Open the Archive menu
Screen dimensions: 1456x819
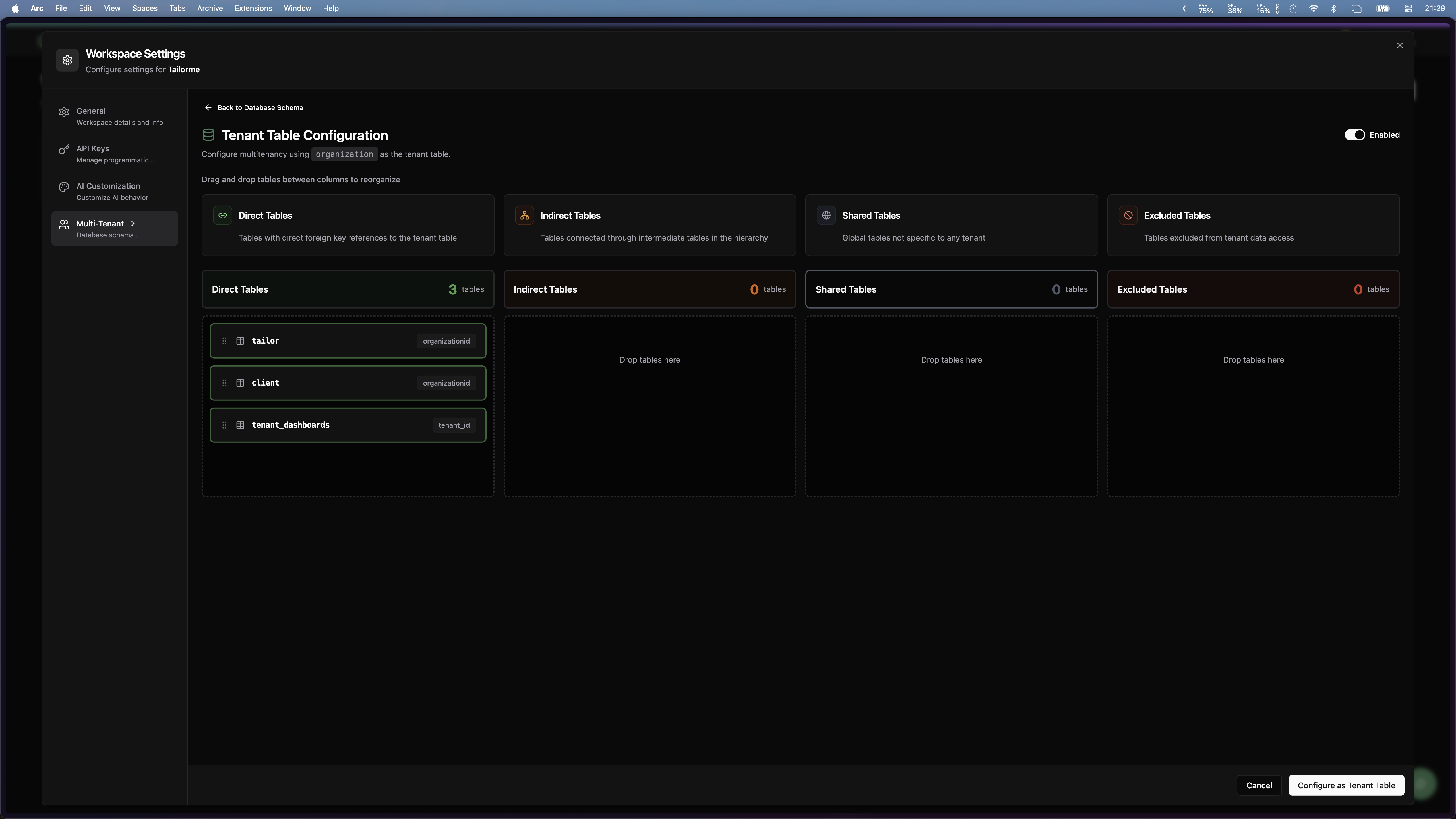(x=210, y=9)
